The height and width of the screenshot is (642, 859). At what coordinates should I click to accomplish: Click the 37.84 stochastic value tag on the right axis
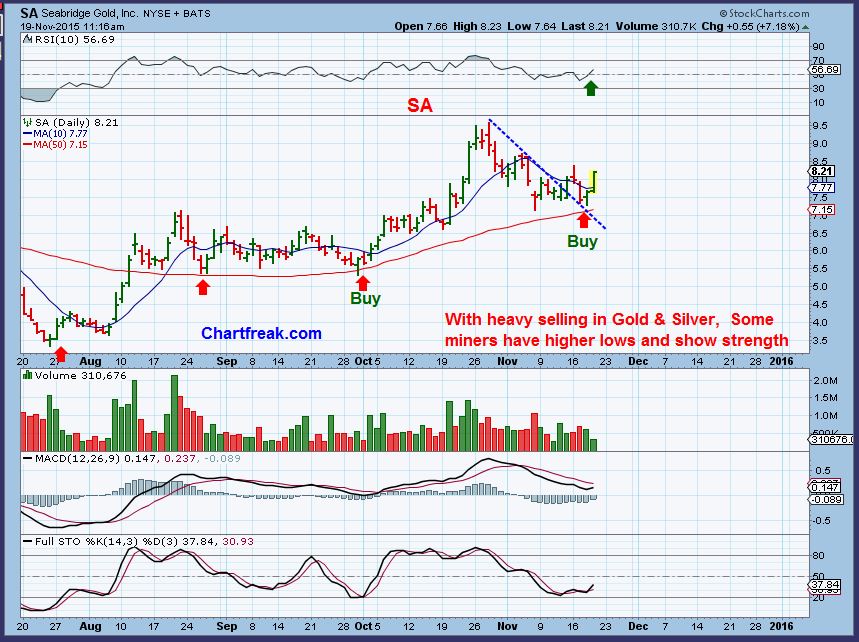point(825,585)
